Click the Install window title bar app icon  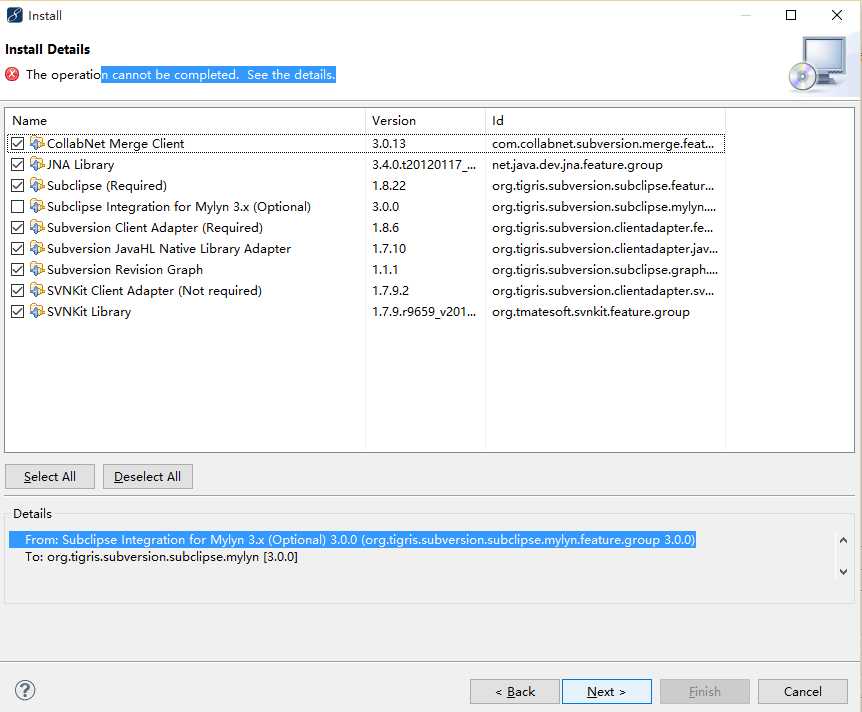(14, 15)
